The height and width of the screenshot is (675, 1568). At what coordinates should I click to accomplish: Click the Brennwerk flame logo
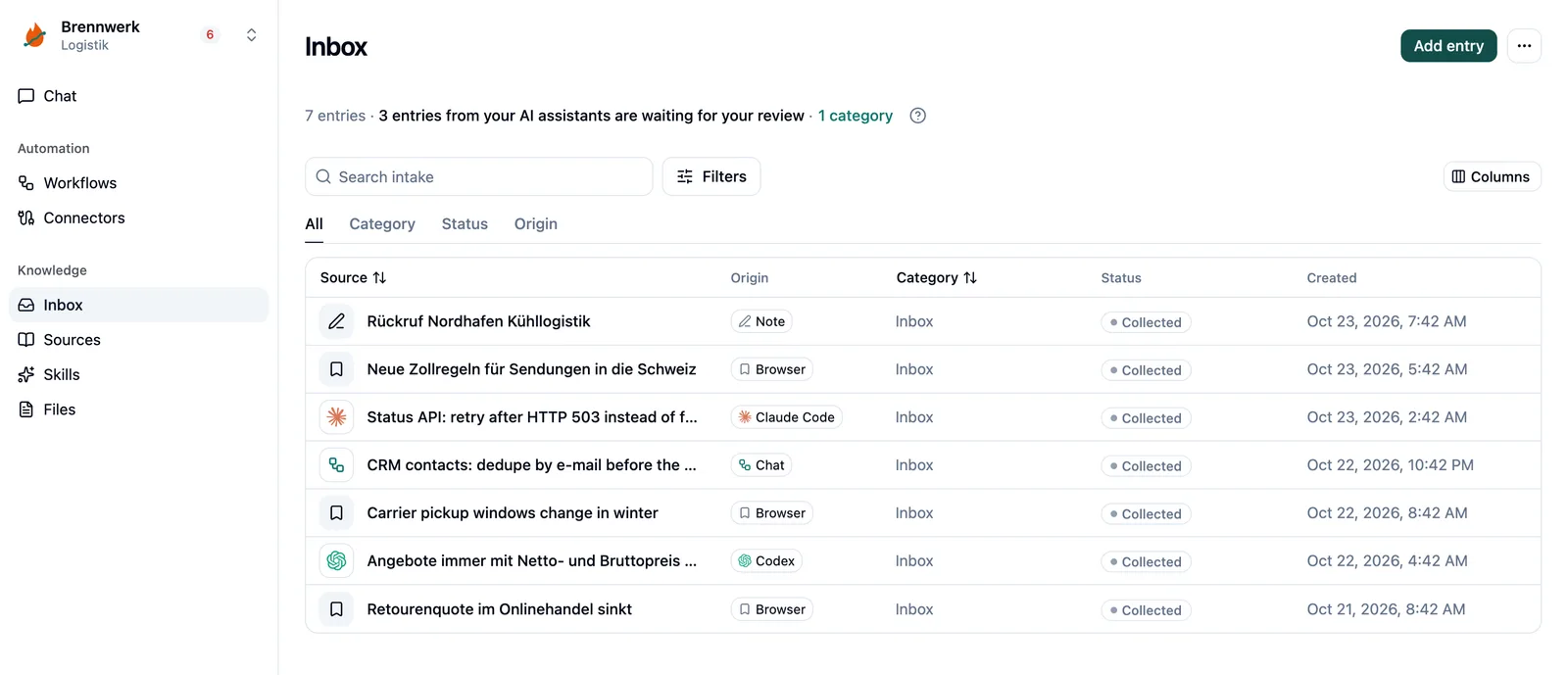pyautogui.click(x=35, y=35)
